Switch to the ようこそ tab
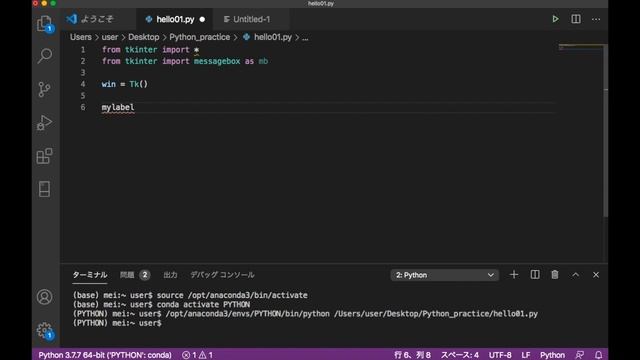 tap(97, 19)
